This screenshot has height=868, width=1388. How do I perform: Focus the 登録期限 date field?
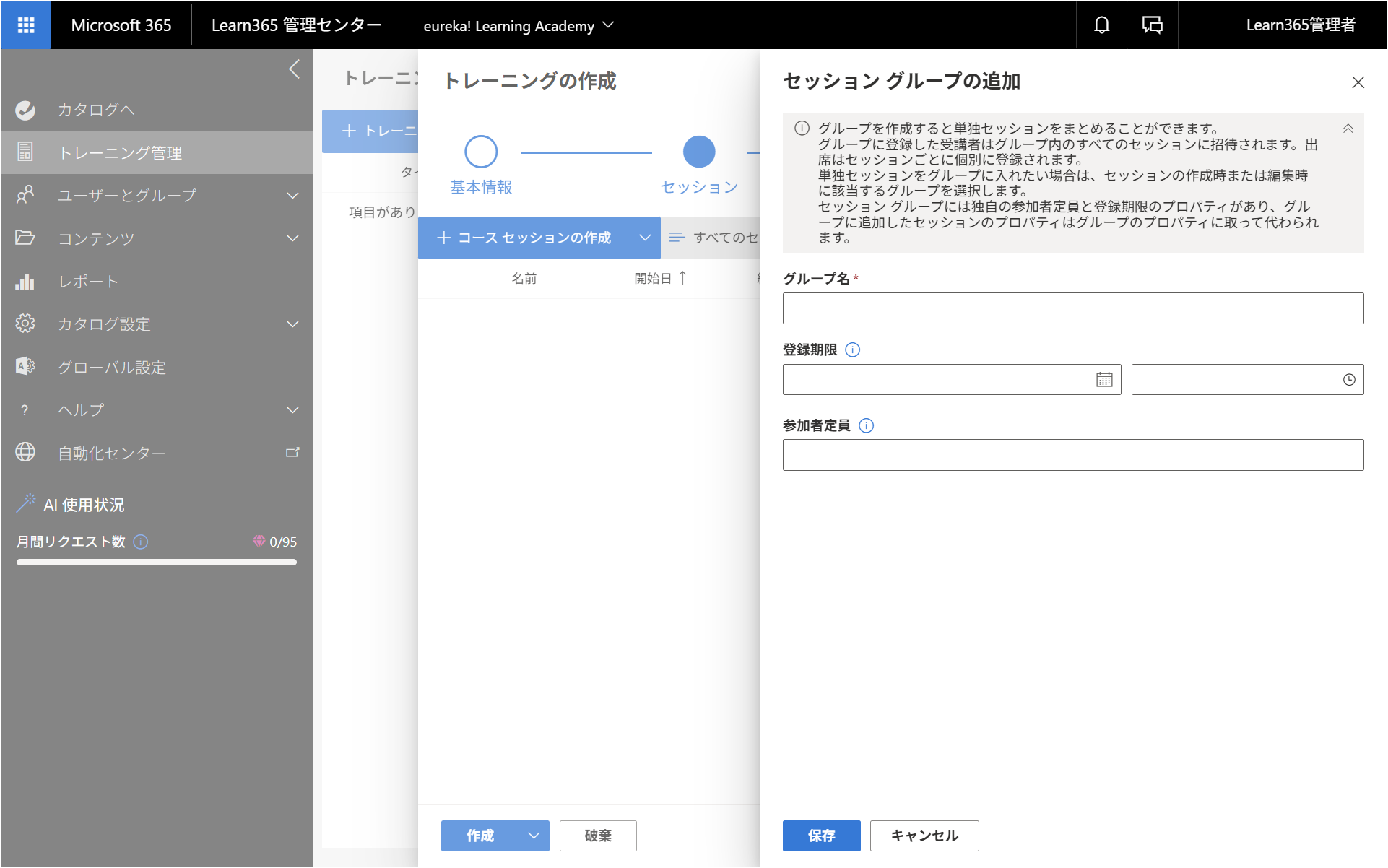point(952,380)
